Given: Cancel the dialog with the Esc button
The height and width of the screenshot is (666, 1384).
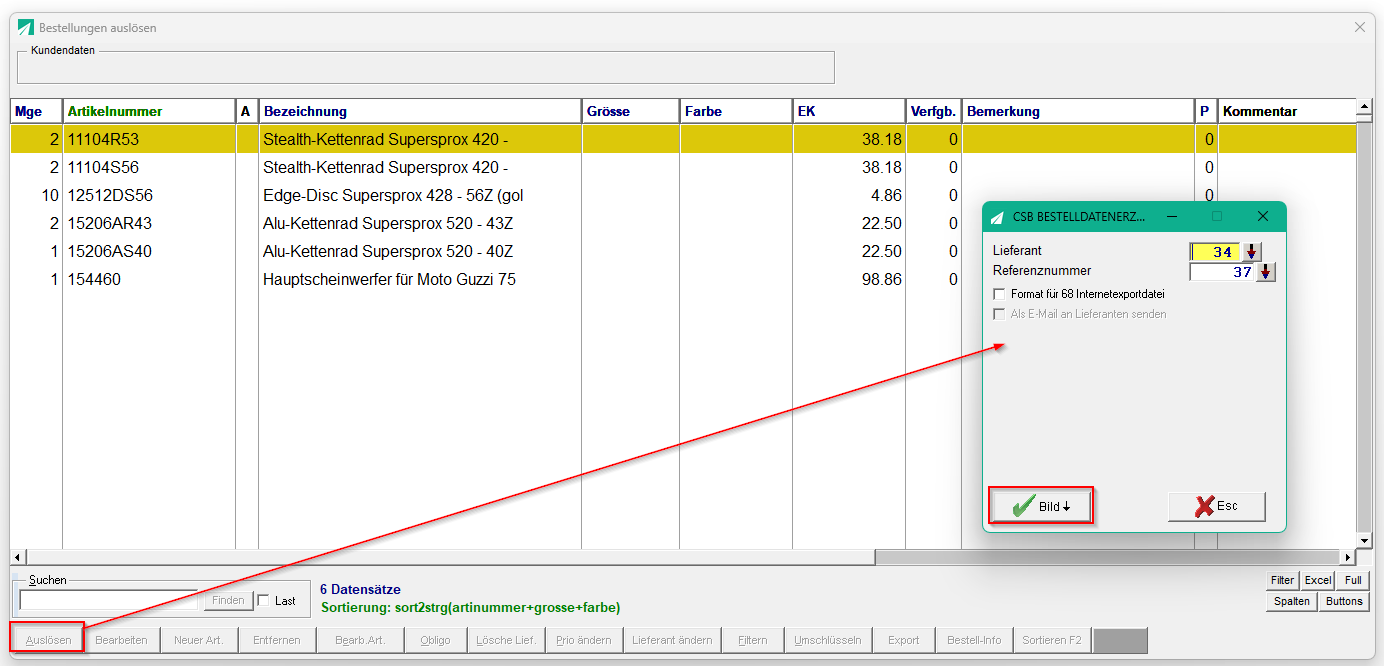Looking at the screenshot, I should coord(1216,506).
